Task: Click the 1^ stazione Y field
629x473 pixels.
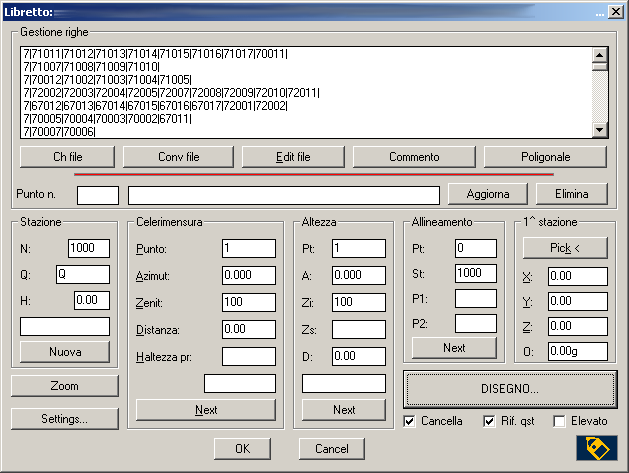Action: tap(578, 301)
